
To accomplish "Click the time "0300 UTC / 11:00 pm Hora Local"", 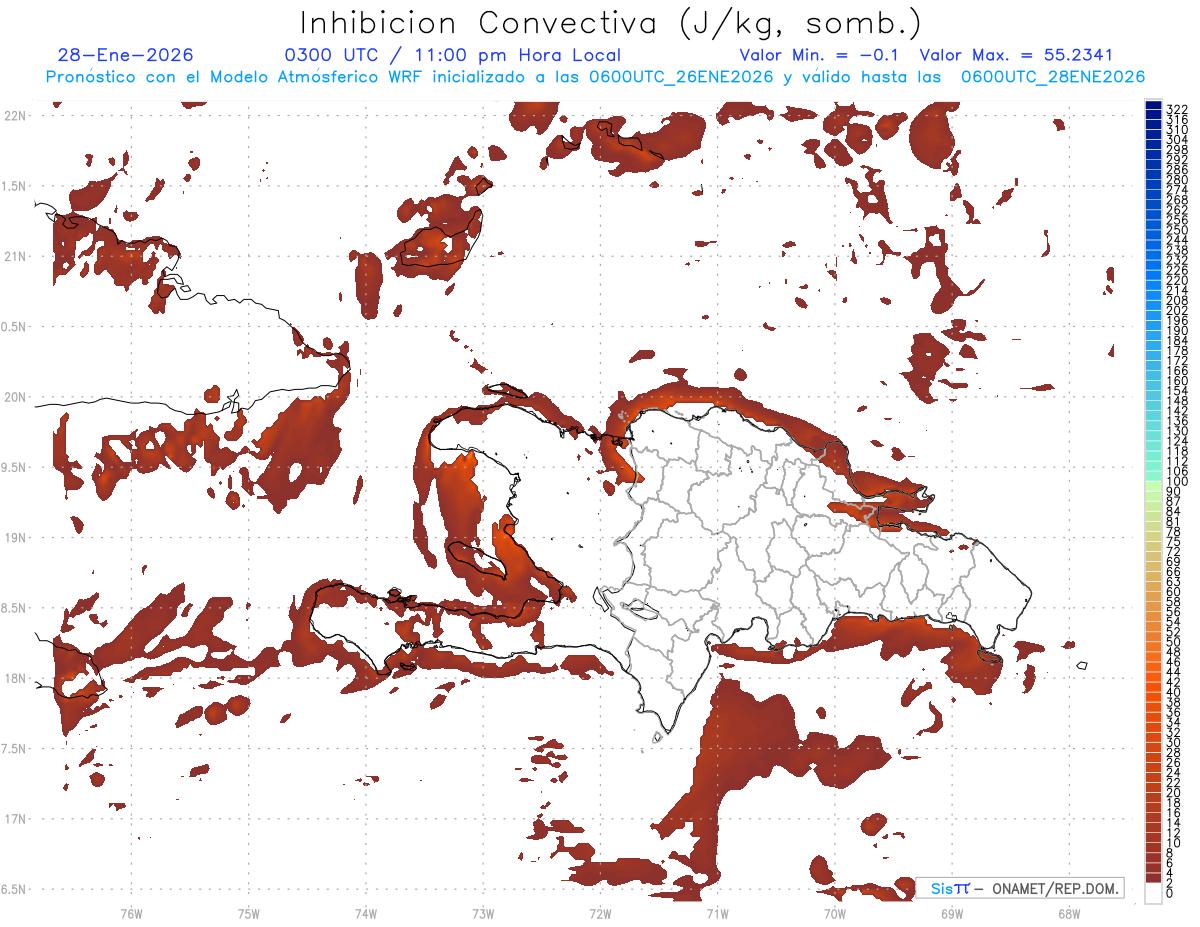I will coord(454,55).
